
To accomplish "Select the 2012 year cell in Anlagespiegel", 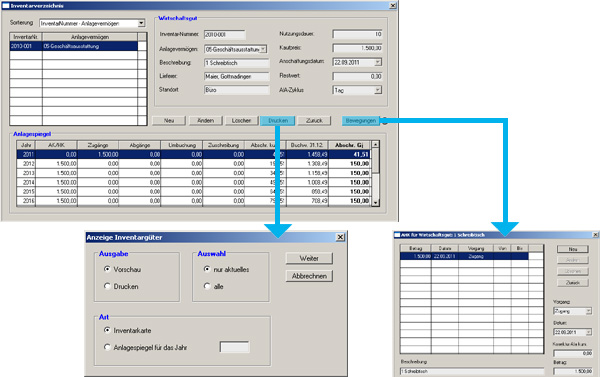I will 26,164.
